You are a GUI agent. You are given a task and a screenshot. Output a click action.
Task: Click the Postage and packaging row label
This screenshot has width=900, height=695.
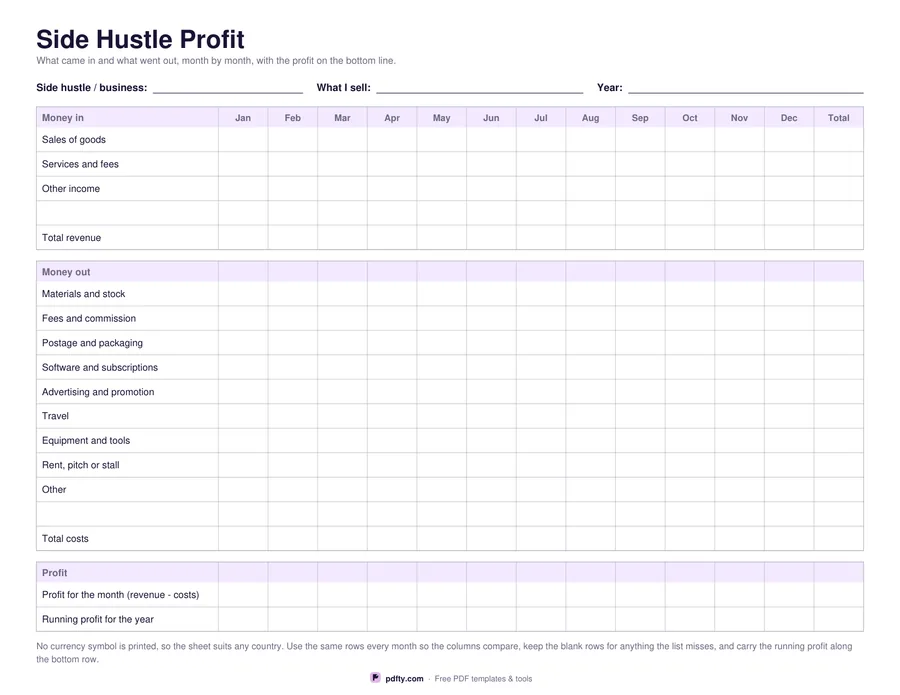pos(92,343)
